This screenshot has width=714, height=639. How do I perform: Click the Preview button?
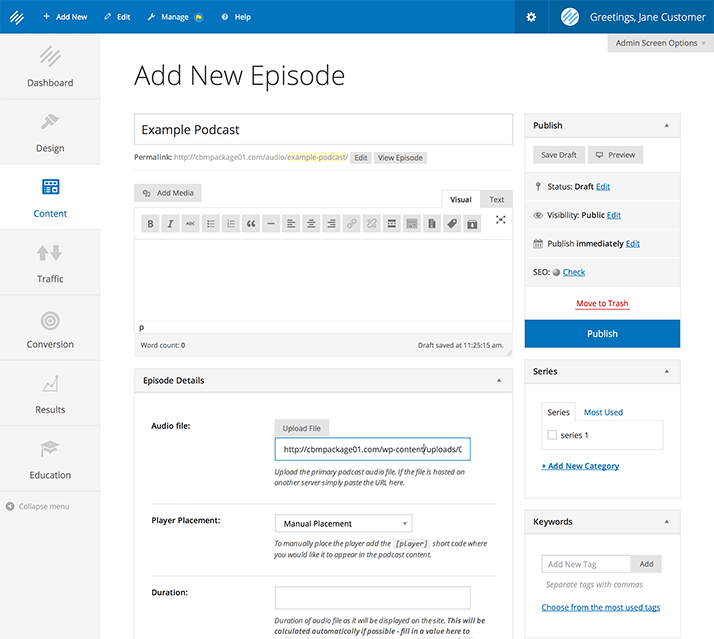click(x=616, y=155)
